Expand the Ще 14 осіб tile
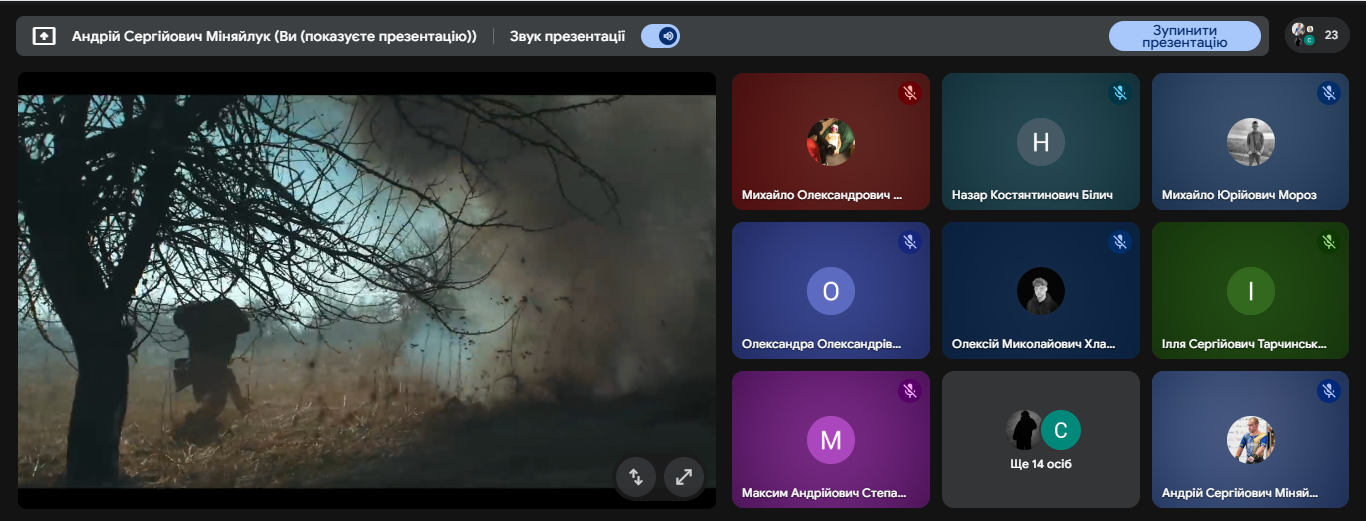 tap(1040, 440)
